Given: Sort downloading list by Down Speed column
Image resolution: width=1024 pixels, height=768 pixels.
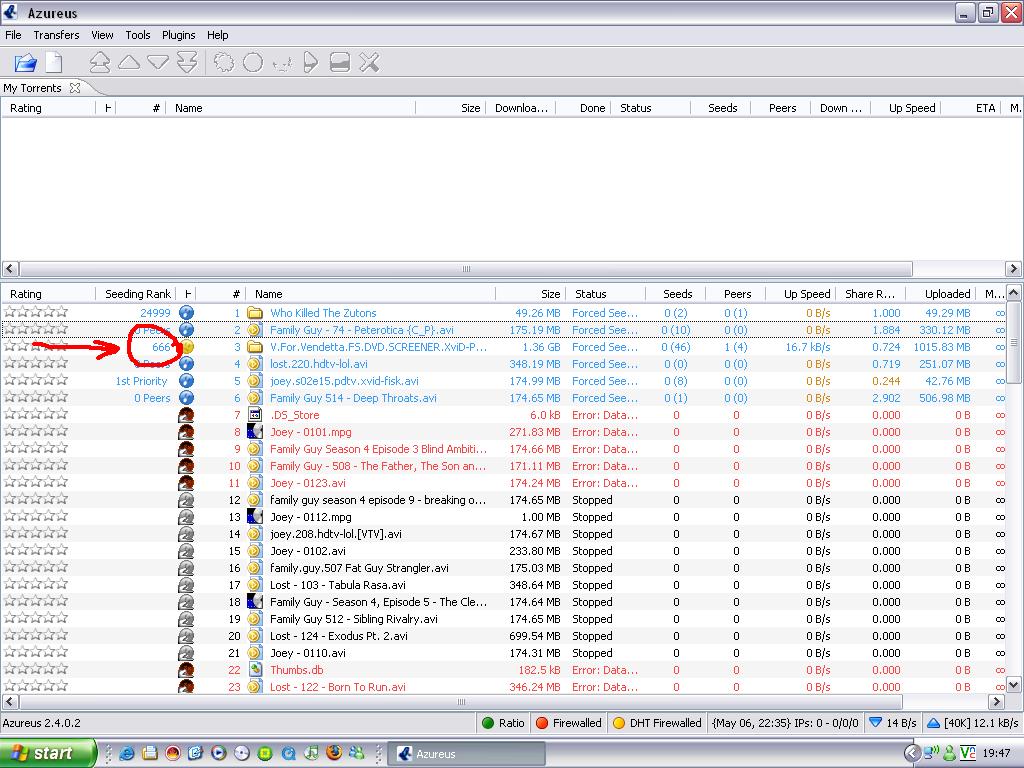Looking at the screenshot, I should (840, 108).
